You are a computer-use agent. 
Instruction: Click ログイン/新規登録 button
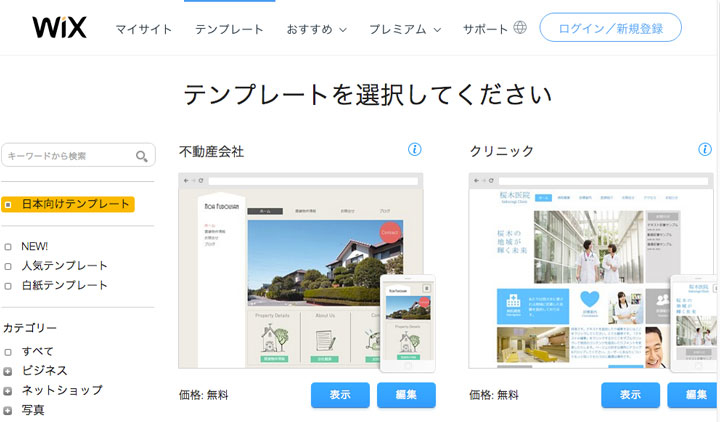(610, 28)
